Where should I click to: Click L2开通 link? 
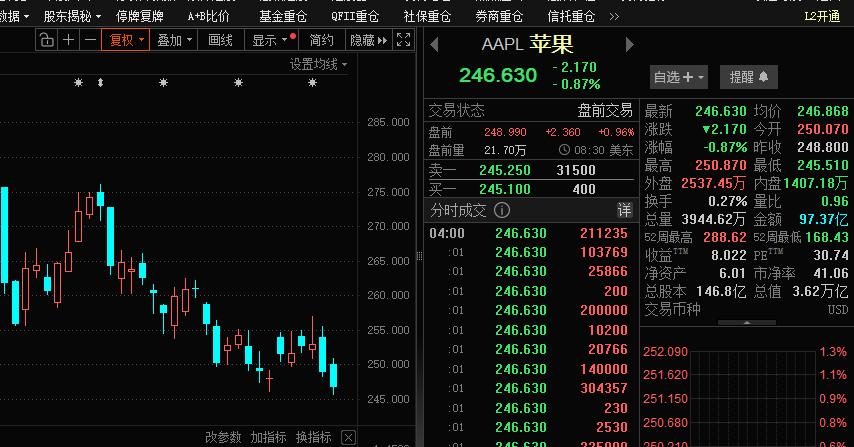[x=822, y=17]
